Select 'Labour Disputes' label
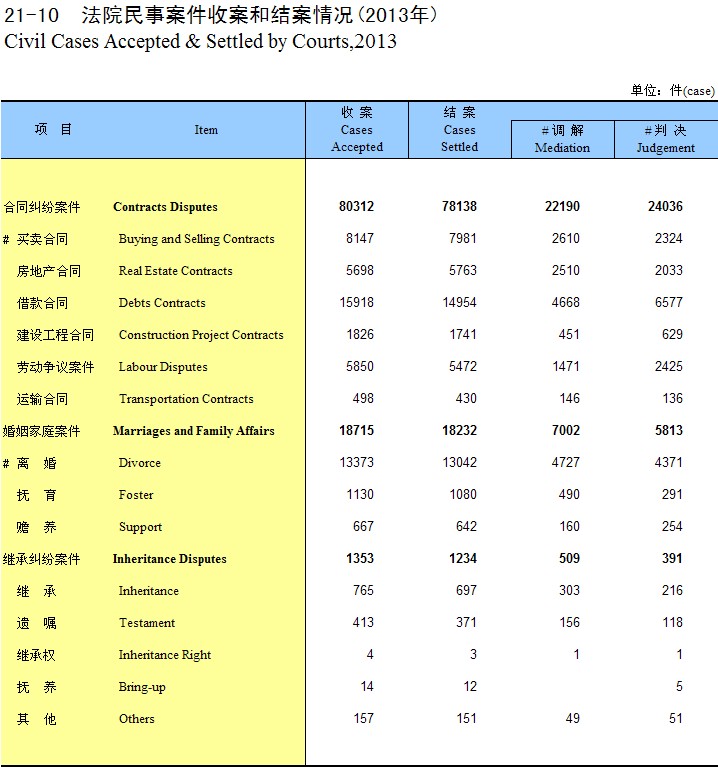 [163, 367]
